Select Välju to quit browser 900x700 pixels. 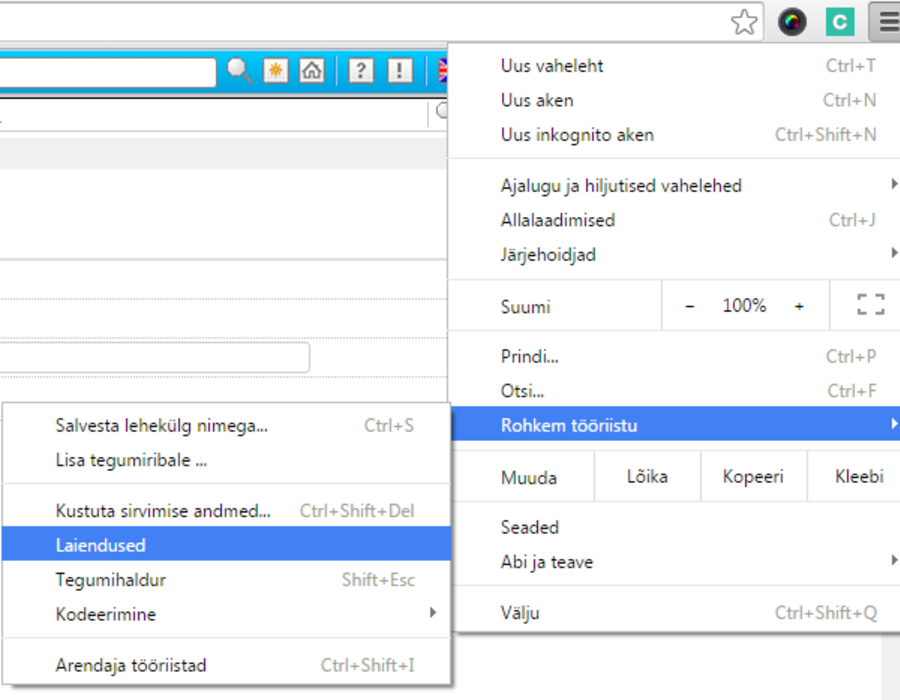674,613
